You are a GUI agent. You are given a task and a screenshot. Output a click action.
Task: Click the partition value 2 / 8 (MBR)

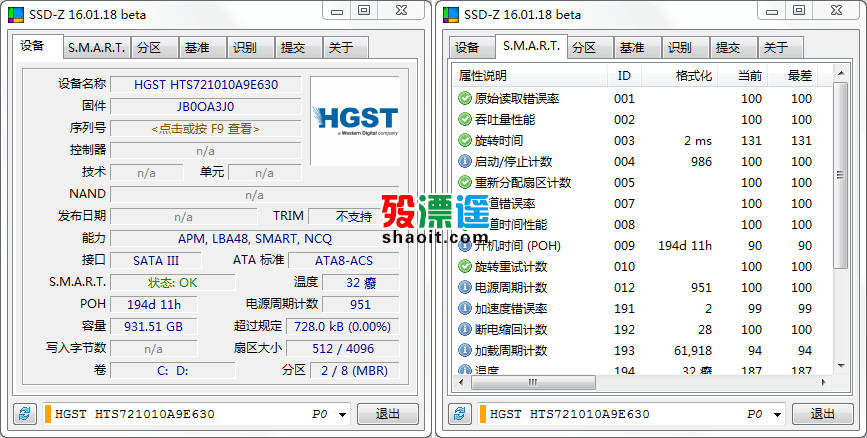(354, 371)
